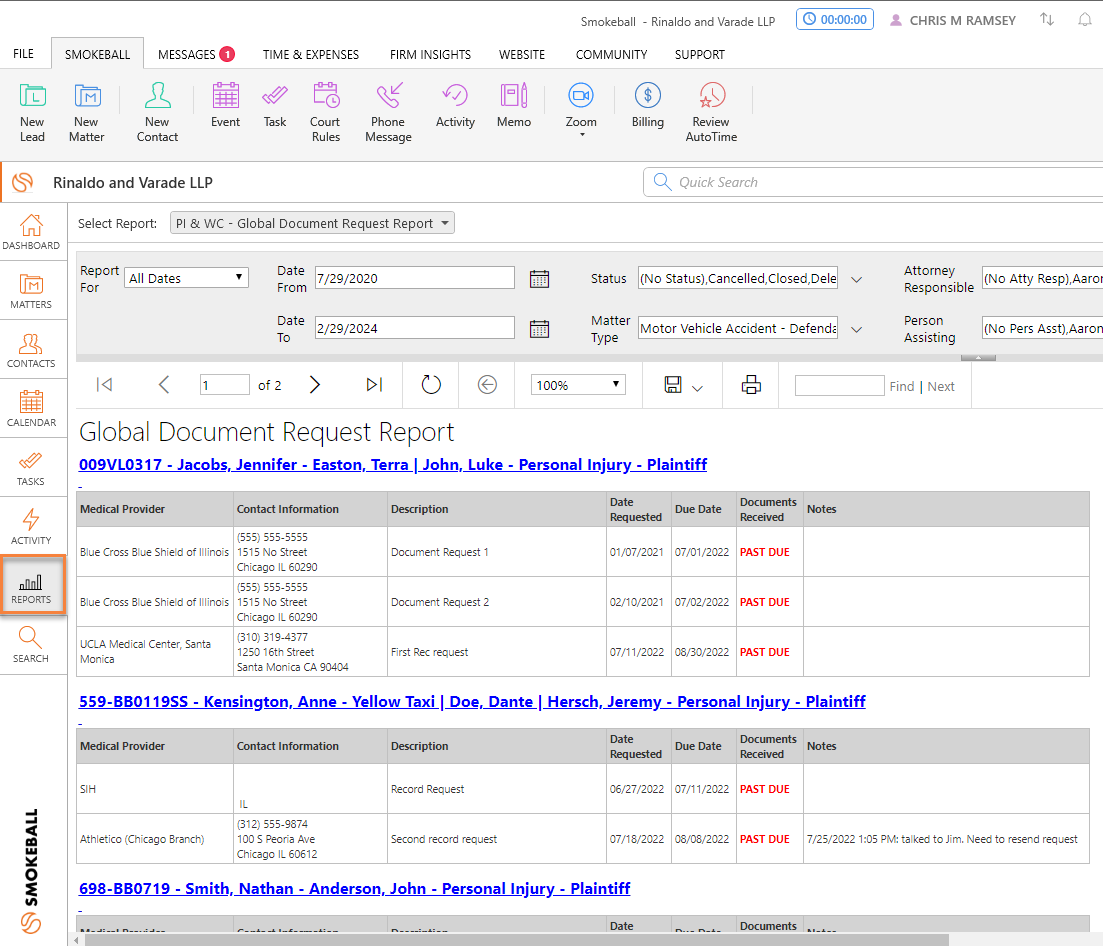Switch to SMOKEBALL tab

(x=97, y=54)
